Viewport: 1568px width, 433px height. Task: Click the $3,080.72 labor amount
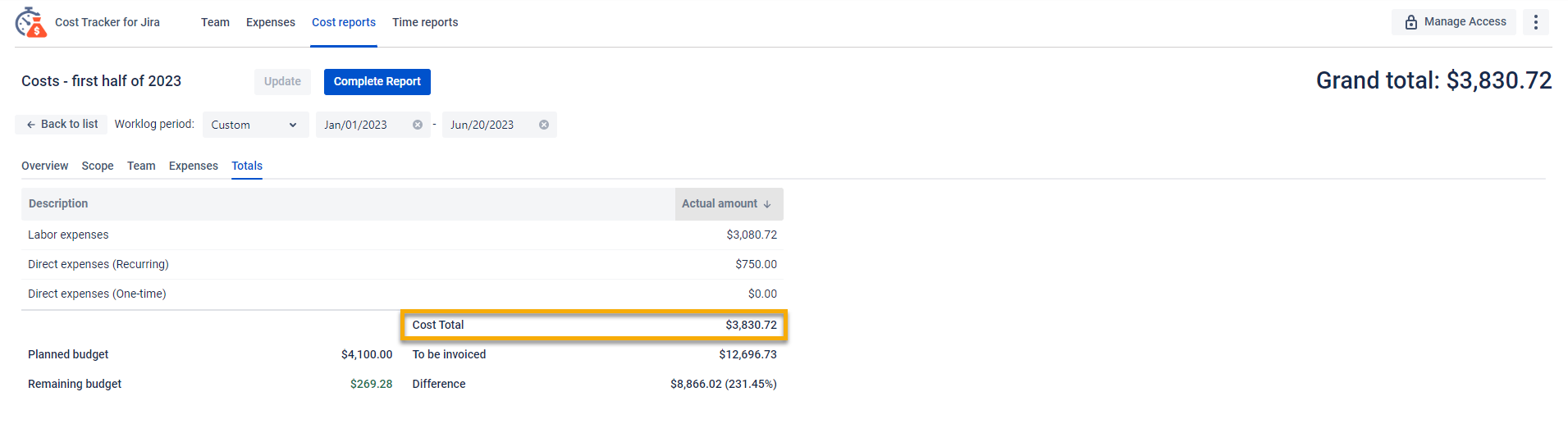[x=752, y=235]
